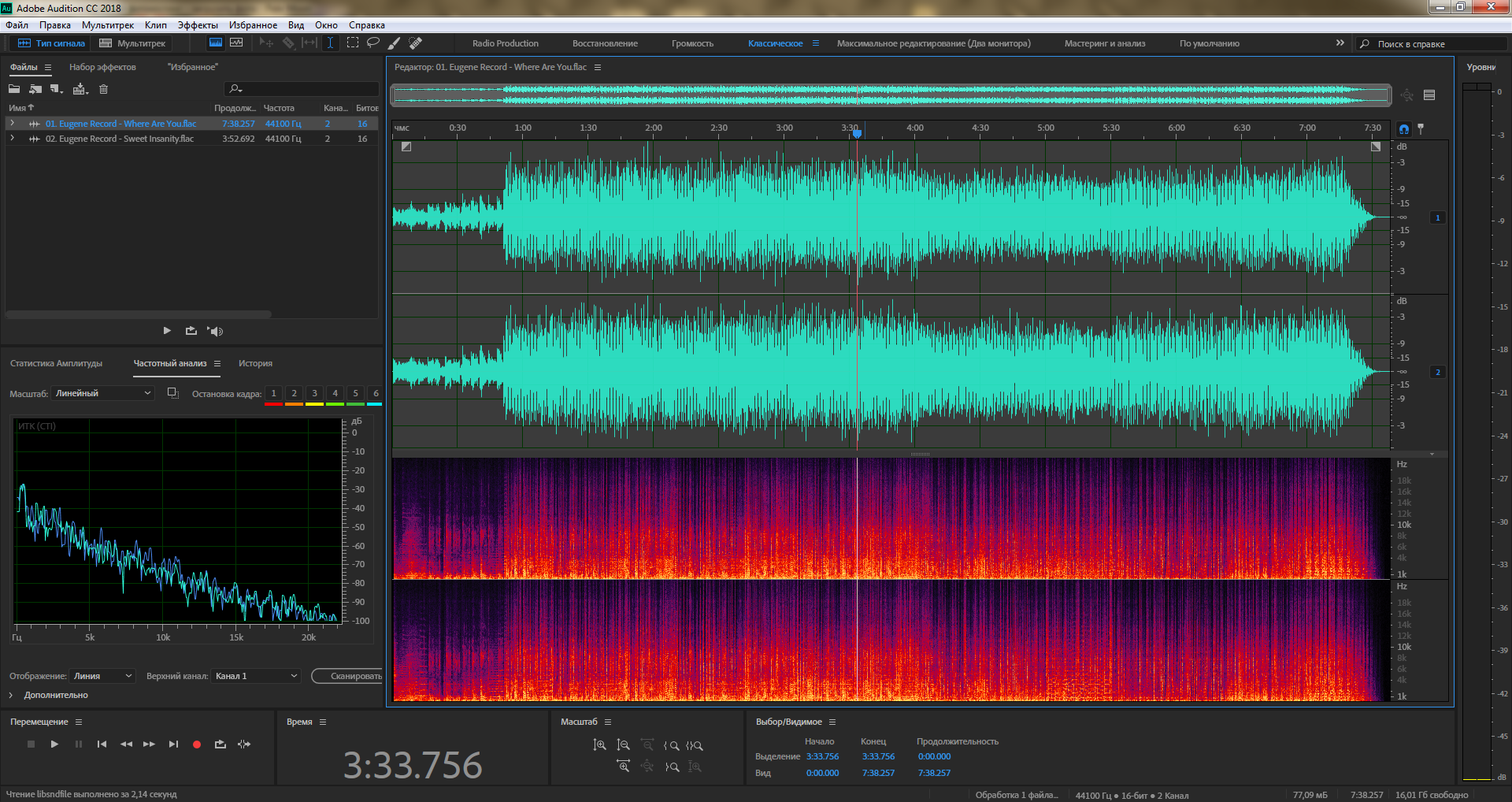This screenshot has height=802, width=1512.
Task: Click the Zoom Out Full icon beside overview navigator
Action: click(1407, 95)
